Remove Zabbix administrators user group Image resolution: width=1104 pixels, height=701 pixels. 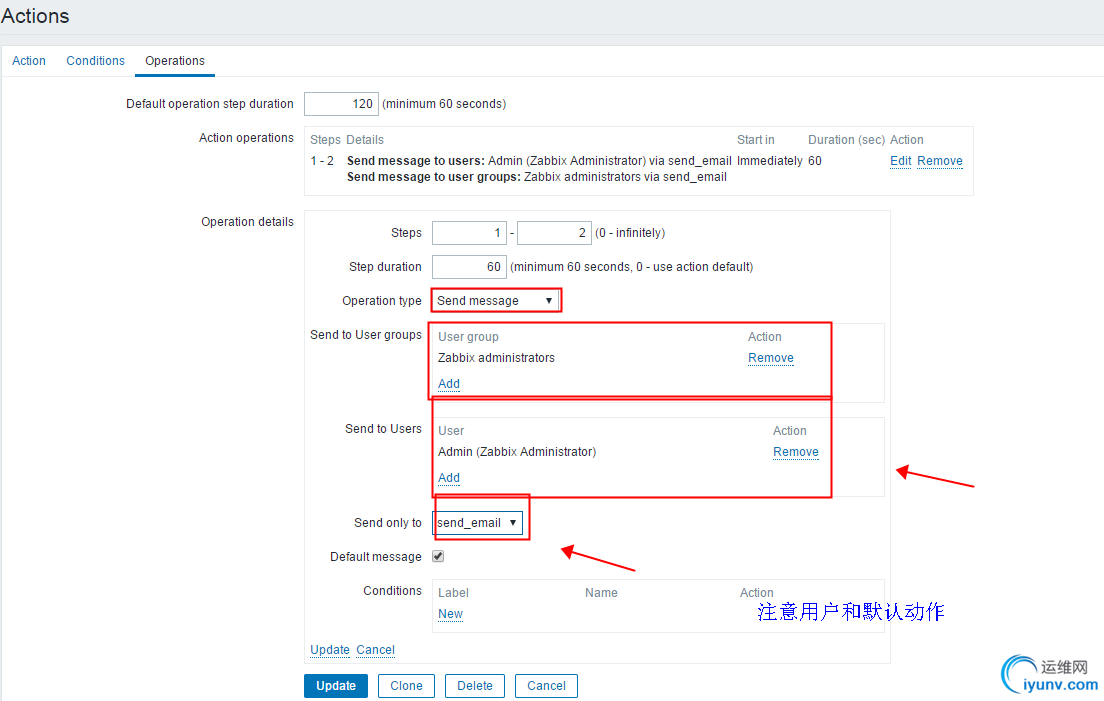770,358
